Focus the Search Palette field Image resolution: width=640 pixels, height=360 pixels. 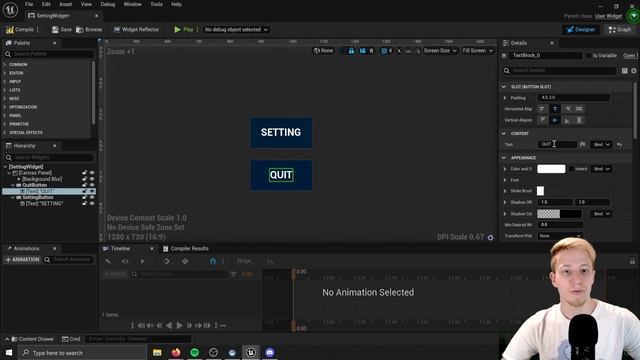pyautogui.click(x=49, y=54)
